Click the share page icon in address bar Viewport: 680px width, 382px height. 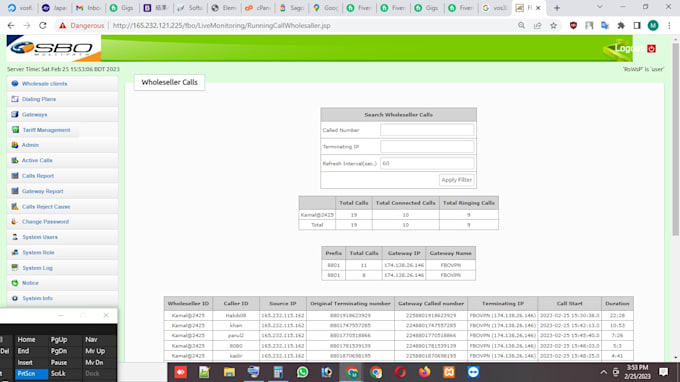tap(537, 26)
